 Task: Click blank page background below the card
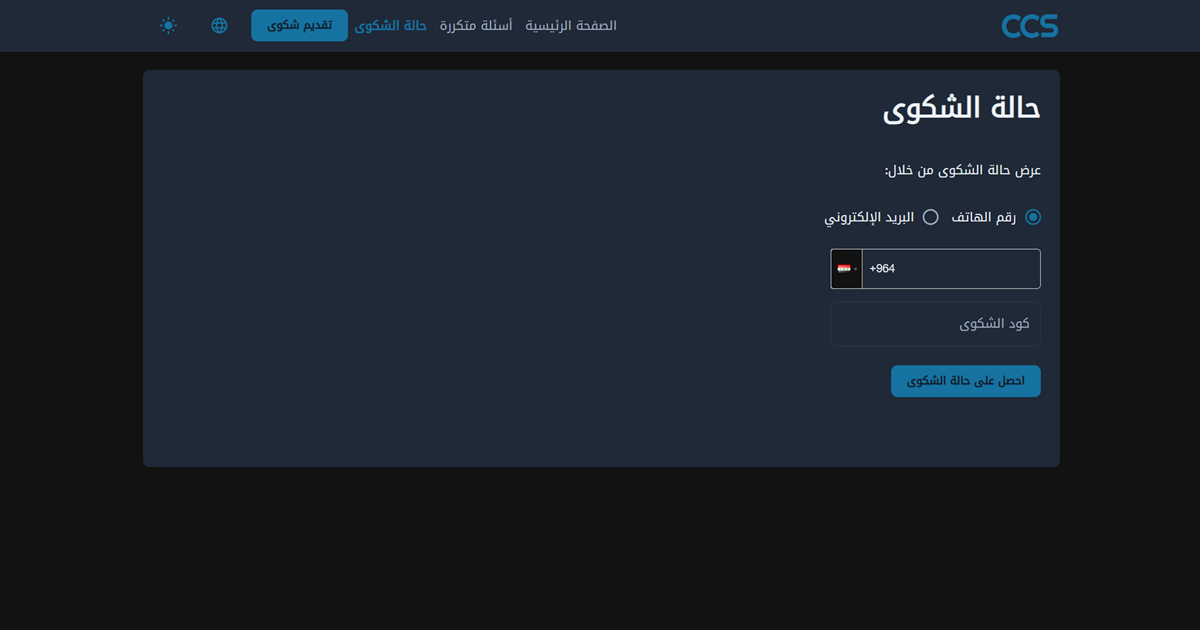click(x=600, y=550)
